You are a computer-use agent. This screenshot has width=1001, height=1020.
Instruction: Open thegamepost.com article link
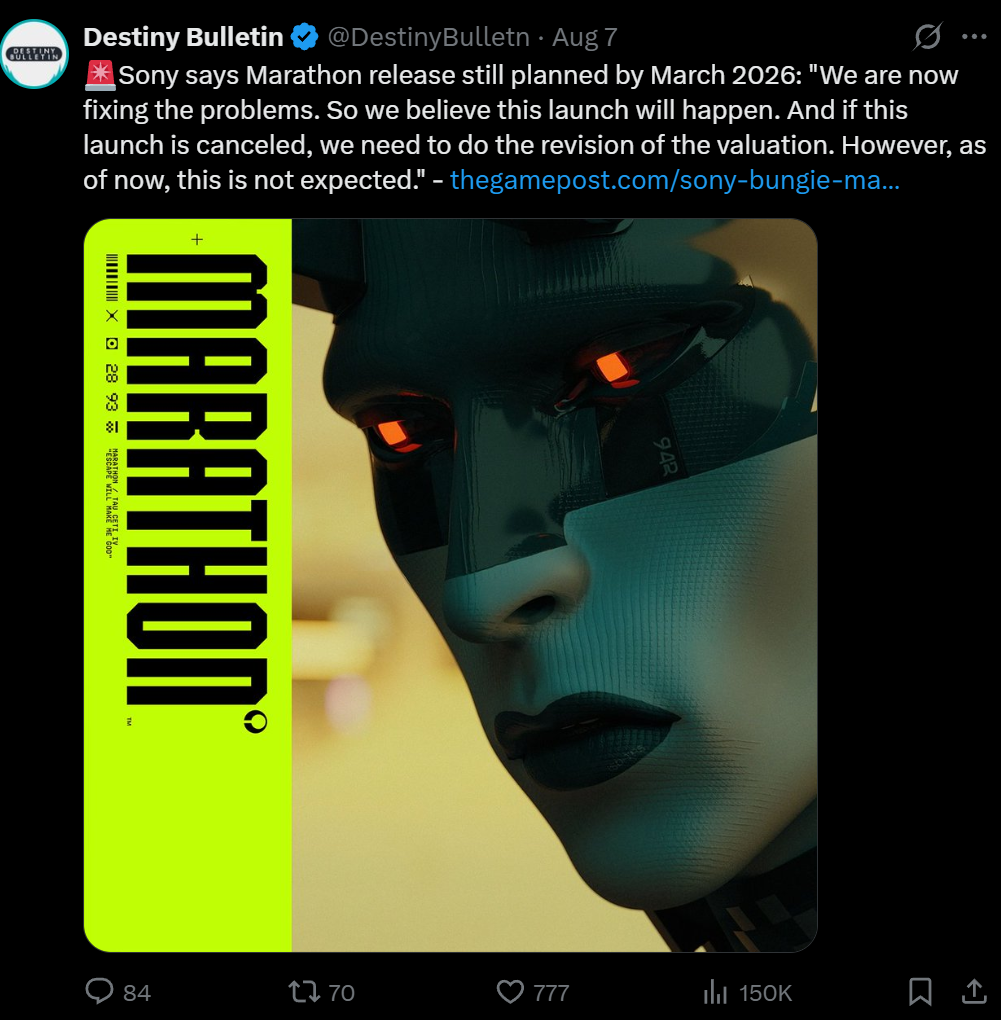674,180
